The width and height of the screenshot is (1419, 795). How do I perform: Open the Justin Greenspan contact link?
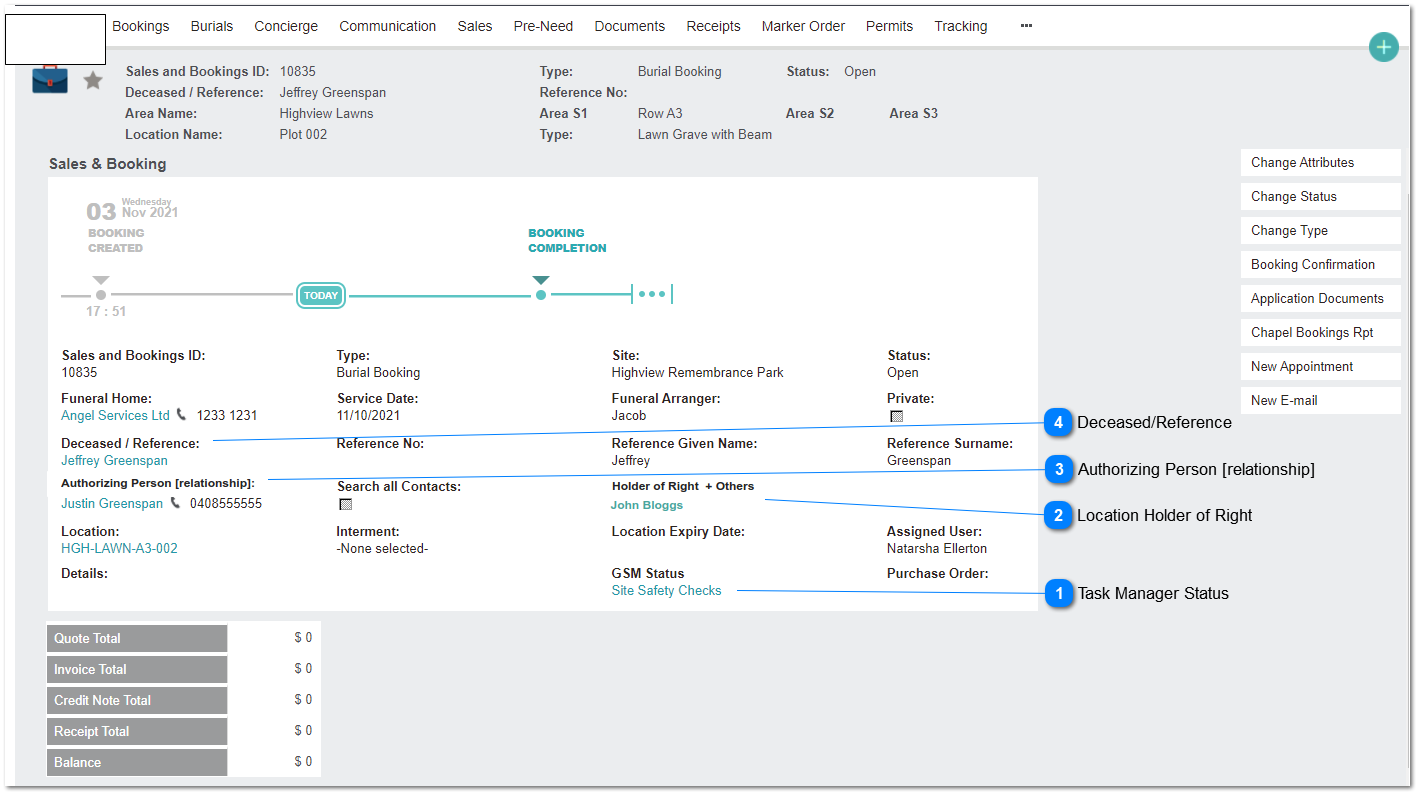click(112, 504)
